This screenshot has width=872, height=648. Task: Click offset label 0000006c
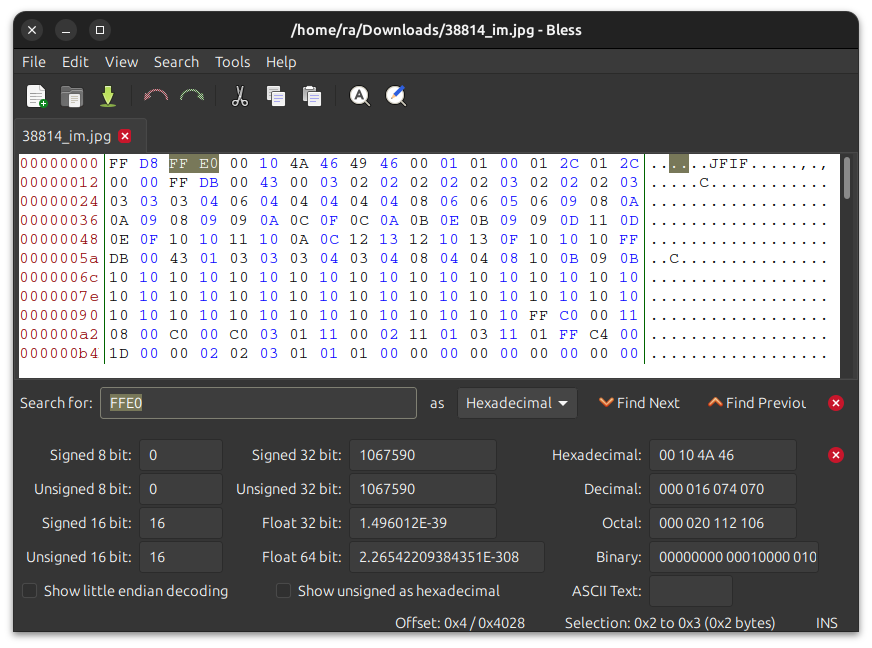(60, 277)
